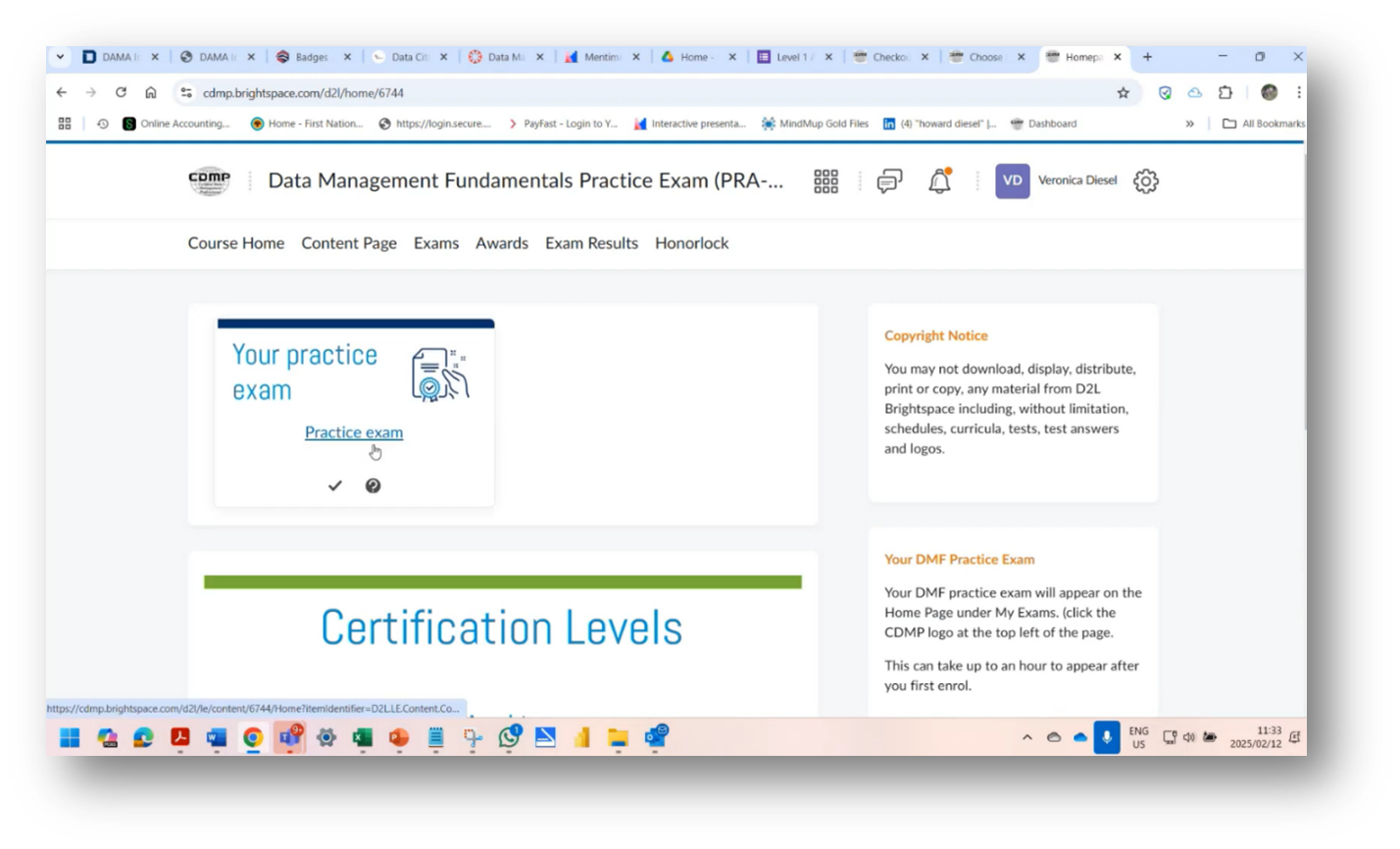Open WhatsApp from the taskbar
The width and height of the screenshot is (1400, 849).
(x=509, y=737)
